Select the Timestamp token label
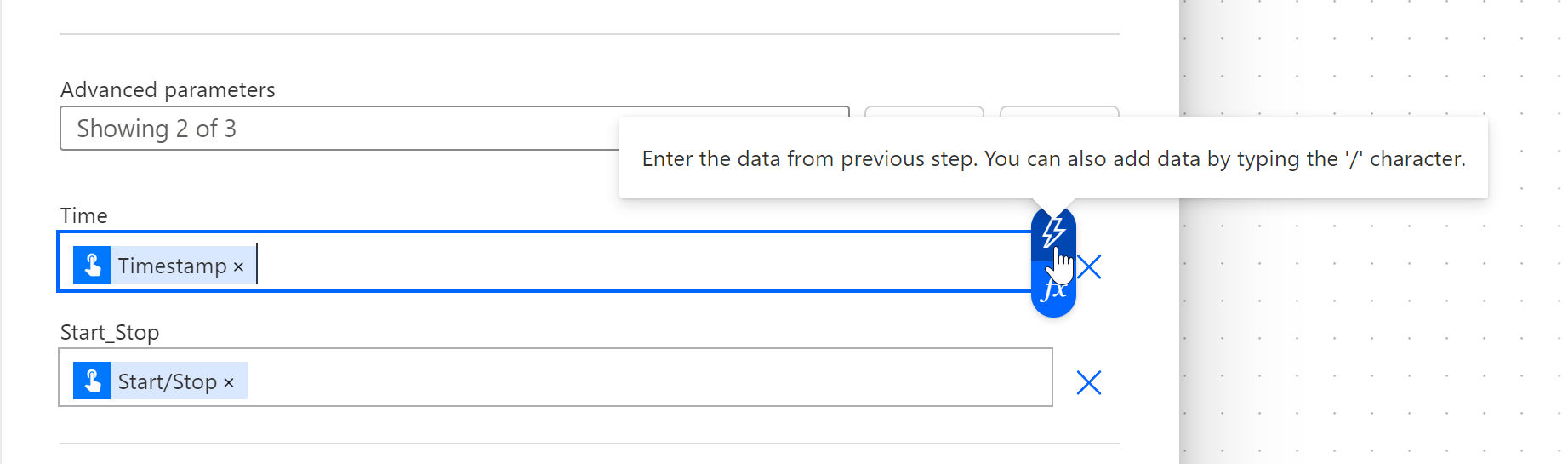 (172, 266)
